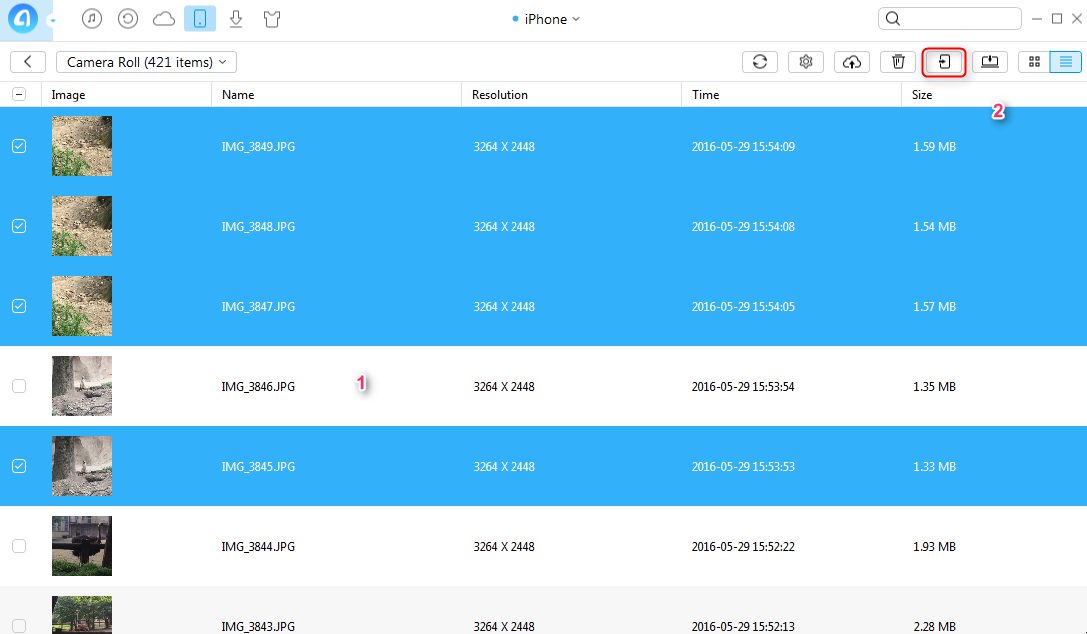Select file name IMG_3845.JPG

[258, 467]
